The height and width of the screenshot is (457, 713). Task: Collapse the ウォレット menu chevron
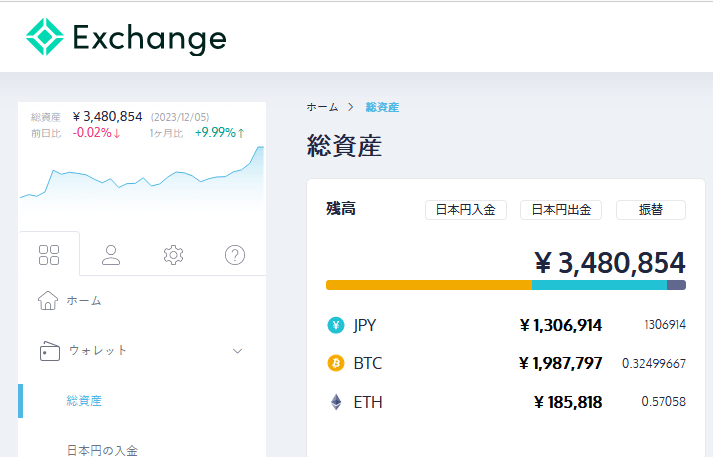pos(237,351)
